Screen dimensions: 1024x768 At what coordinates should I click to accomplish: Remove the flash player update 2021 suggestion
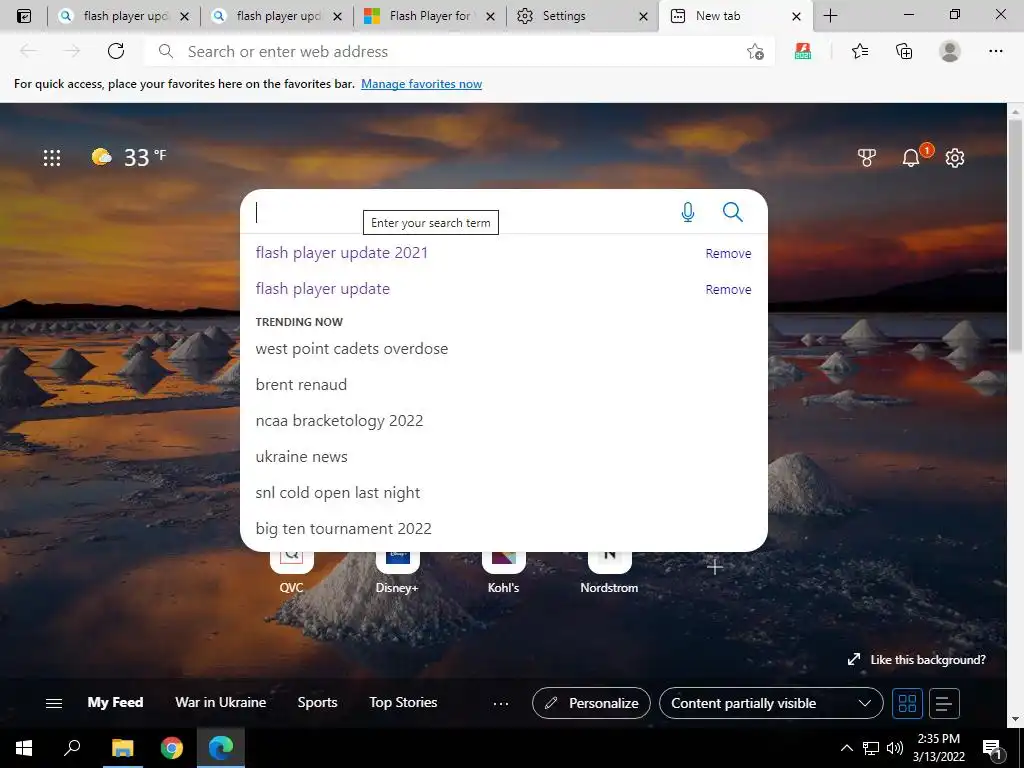click(x=728, y=253)
